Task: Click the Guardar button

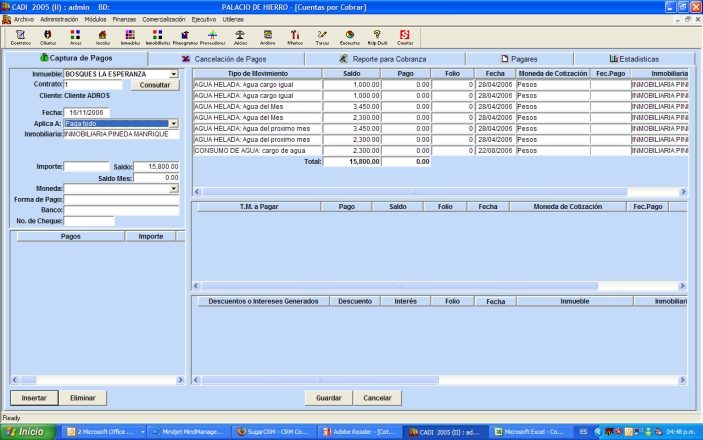Action: point(330,397)
